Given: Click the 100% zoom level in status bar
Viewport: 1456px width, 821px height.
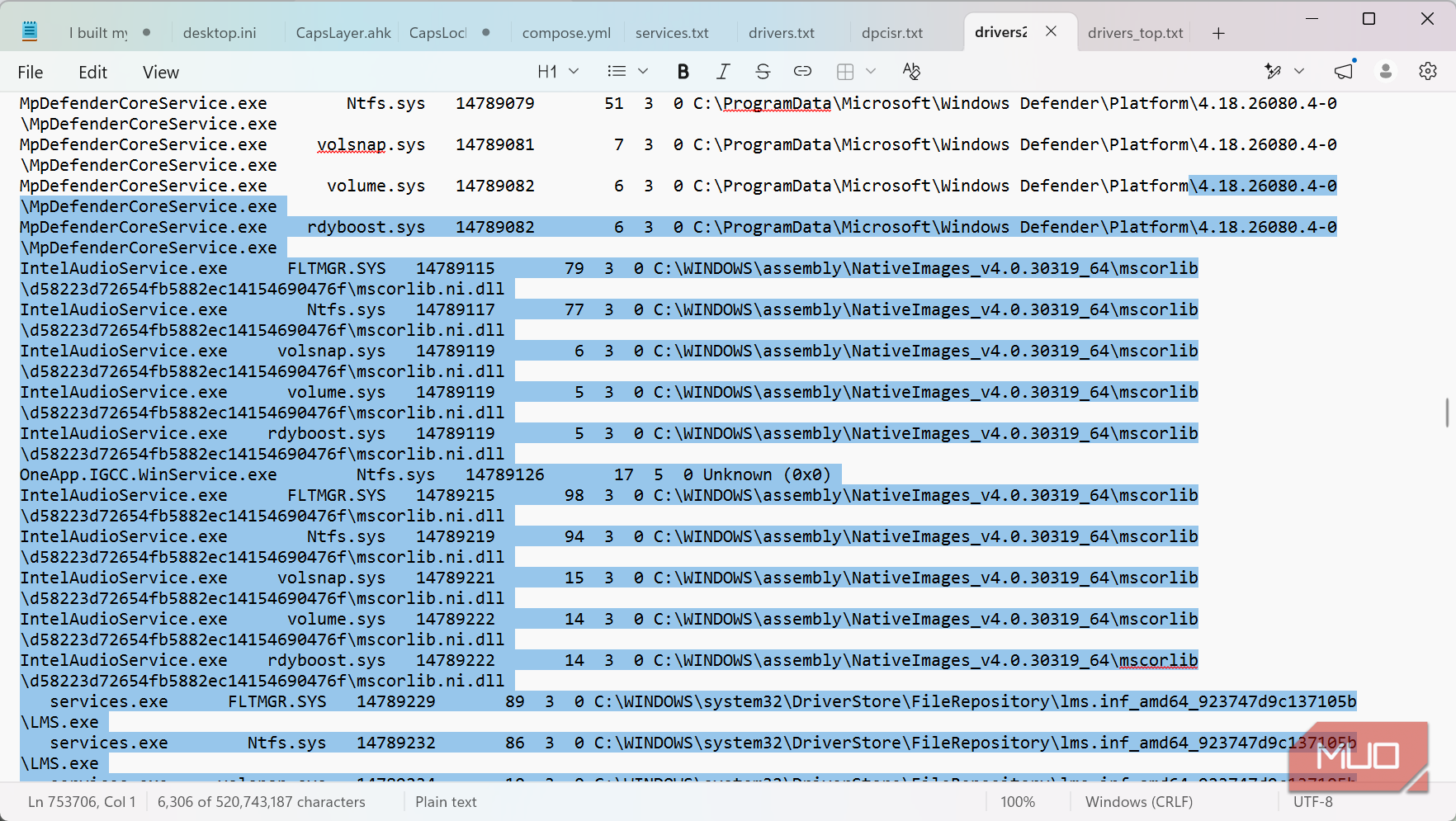Looking at the screenshot, I should coord(1017,802).
